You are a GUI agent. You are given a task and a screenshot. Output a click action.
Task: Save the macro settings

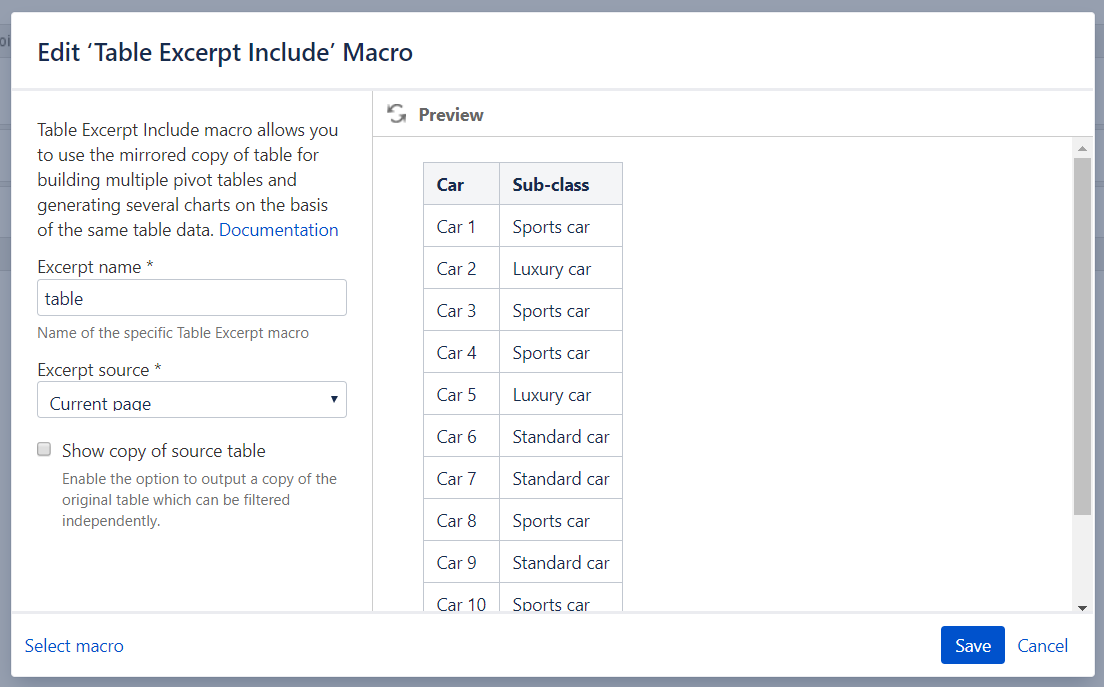(x=972, y=645)
